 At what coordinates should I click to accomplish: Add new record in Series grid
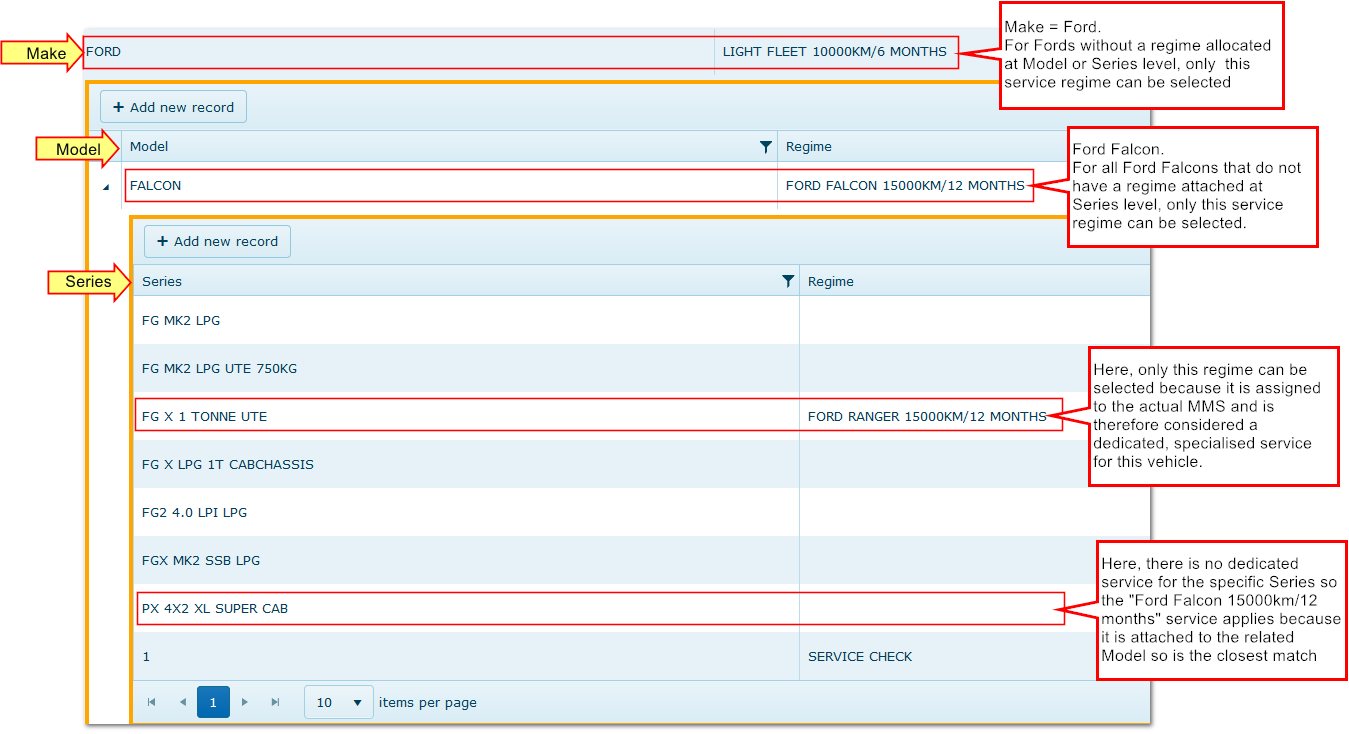click(217, 241)
